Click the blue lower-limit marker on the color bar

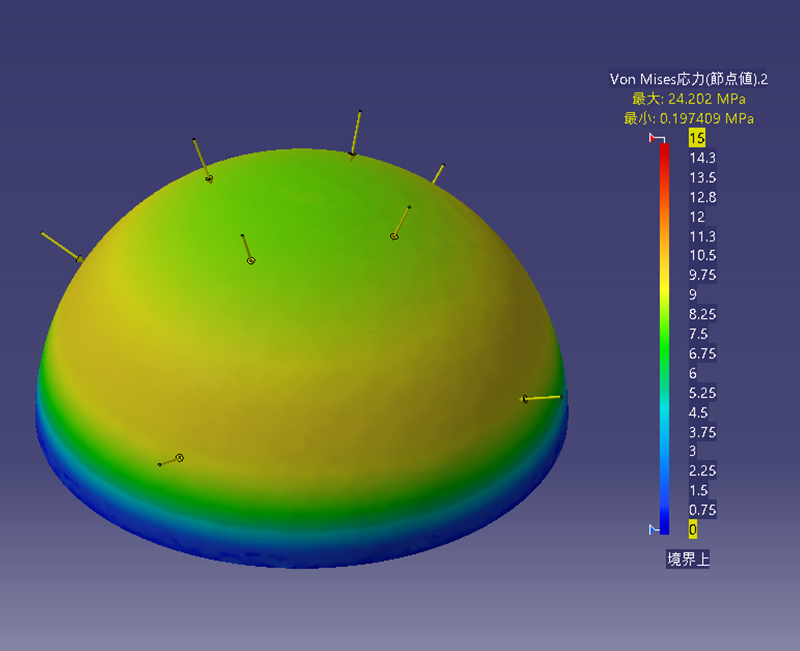[x=656, y=528]
